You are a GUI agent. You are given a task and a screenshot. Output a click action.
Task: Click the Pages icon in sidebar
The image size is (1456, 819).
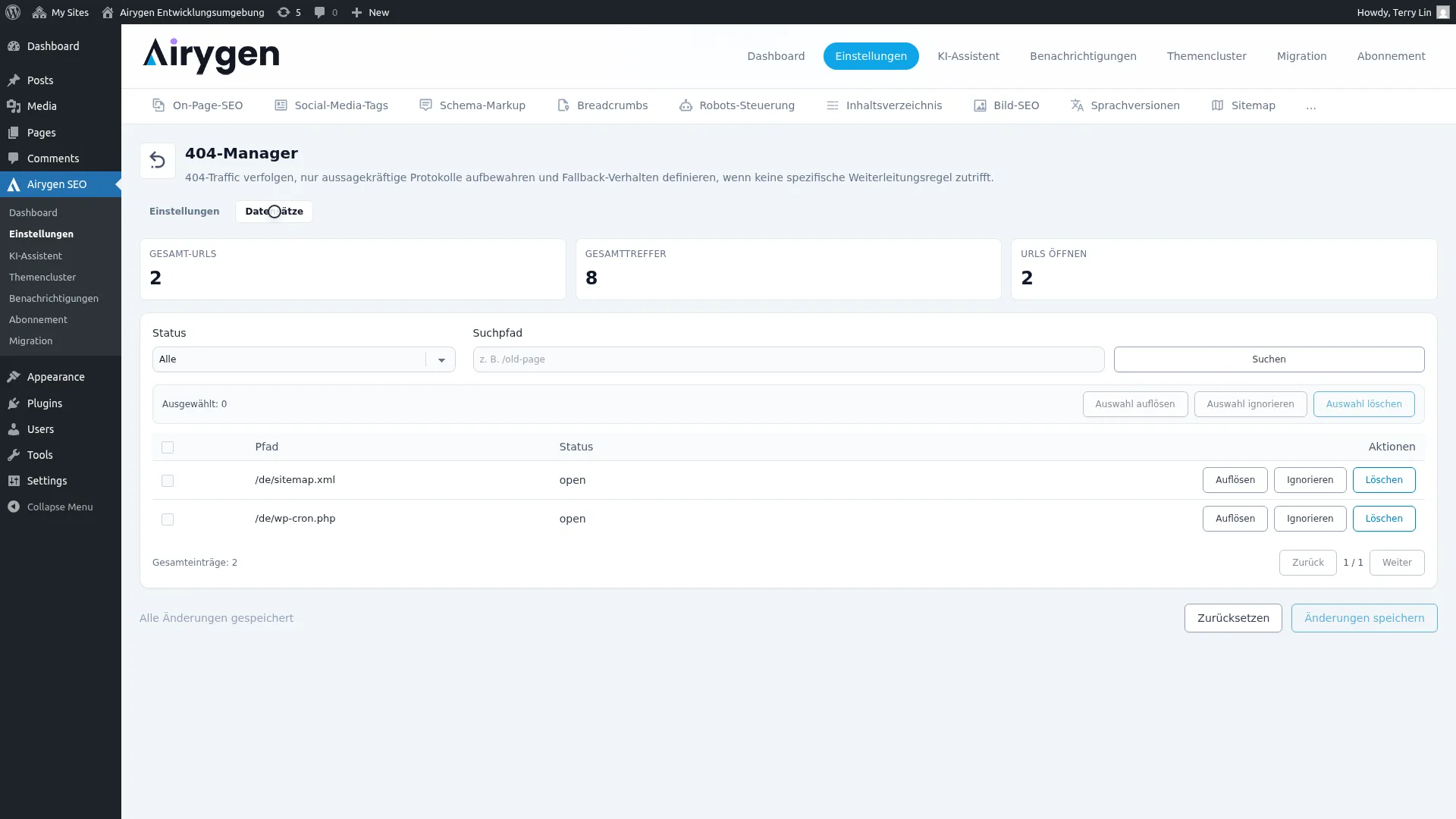[x=14, y=133]
